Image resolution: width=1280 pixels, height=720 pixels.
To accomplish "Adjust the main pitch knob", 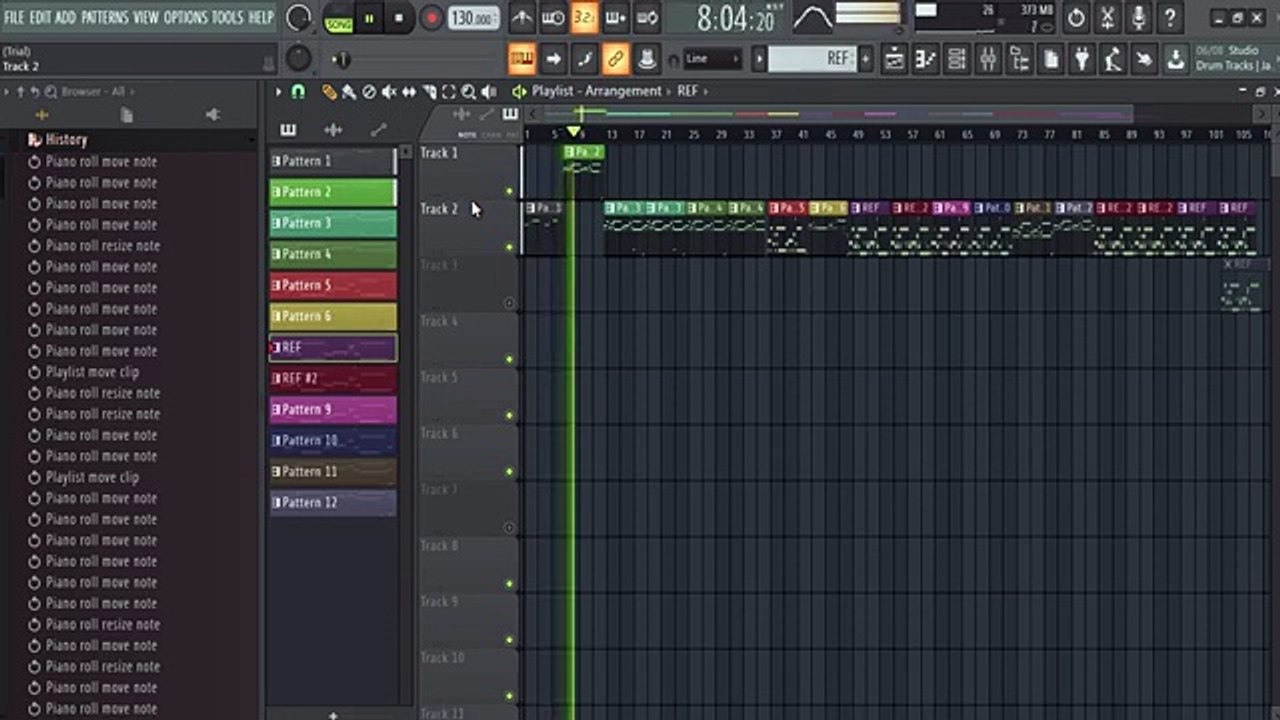I will pos(298,59).
